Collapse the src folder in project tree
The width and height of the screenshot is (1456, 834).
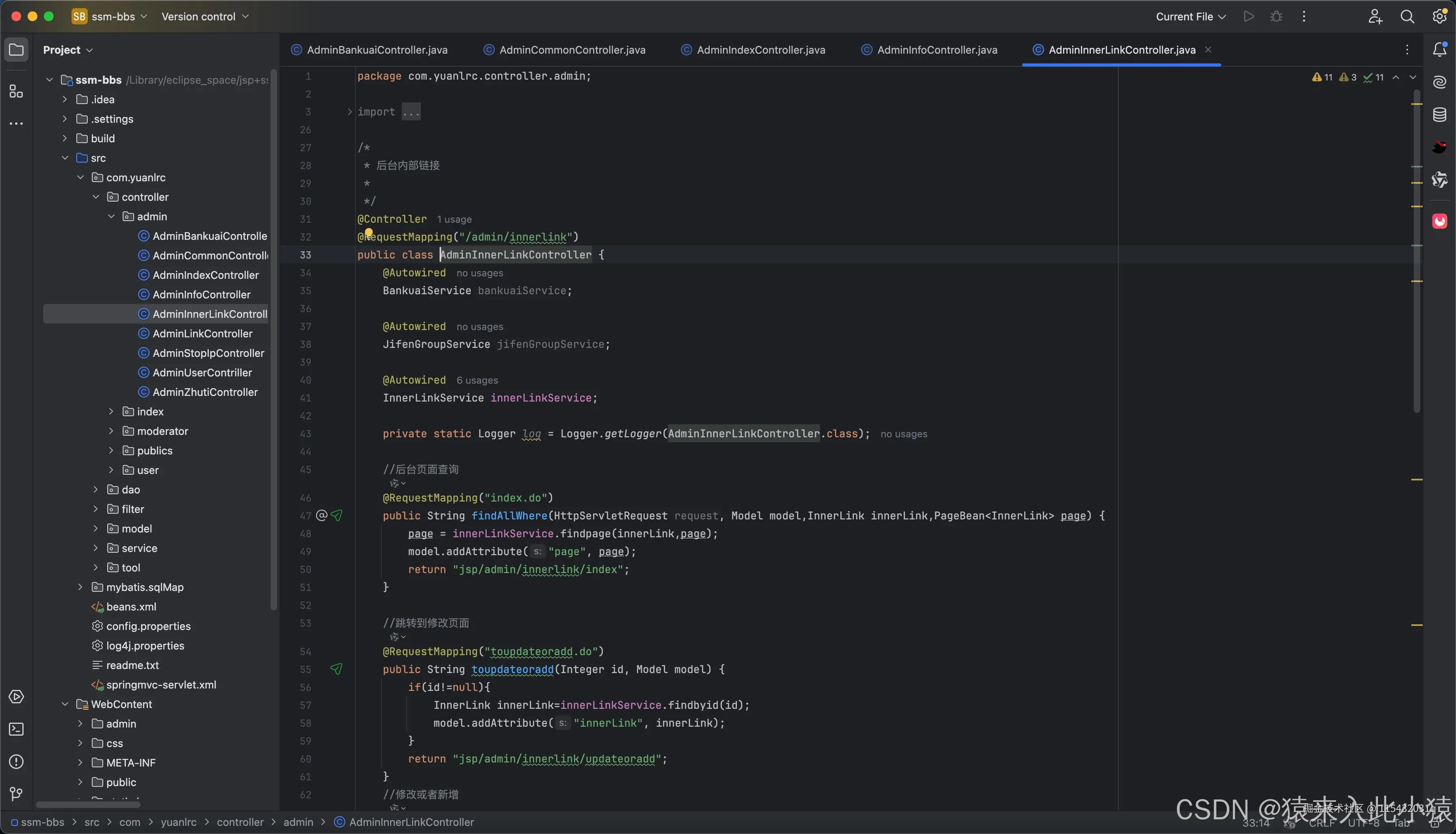pyautogui.click(x=65, y=158)
